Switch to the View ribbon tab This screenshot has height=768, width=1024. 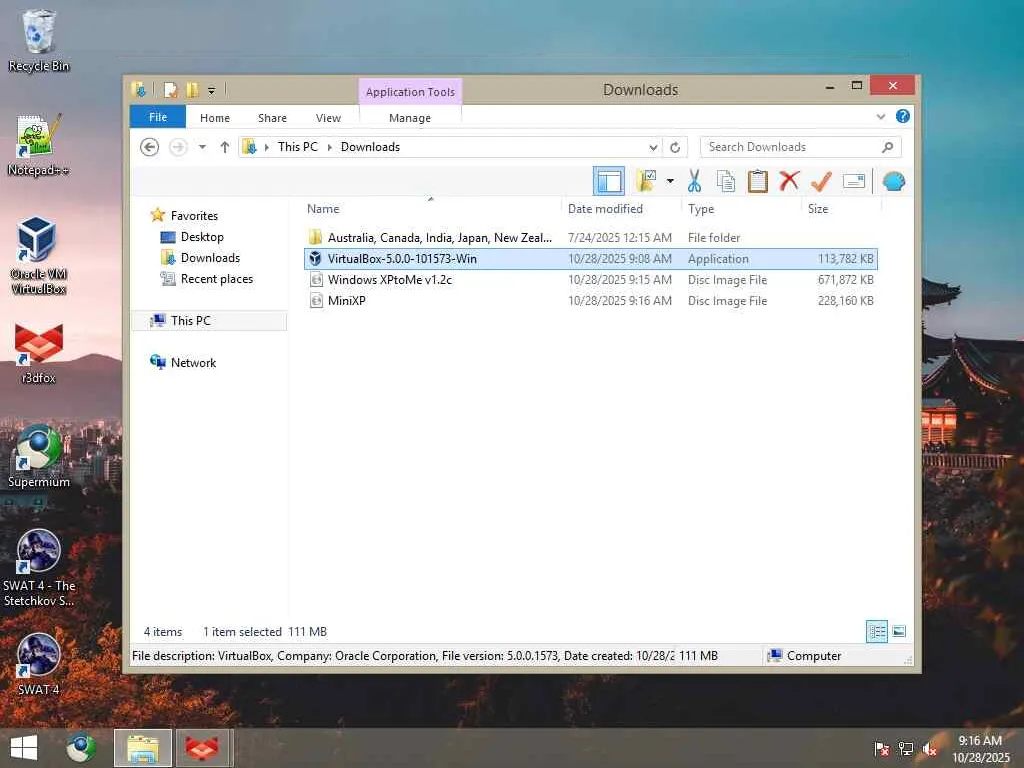328,118
